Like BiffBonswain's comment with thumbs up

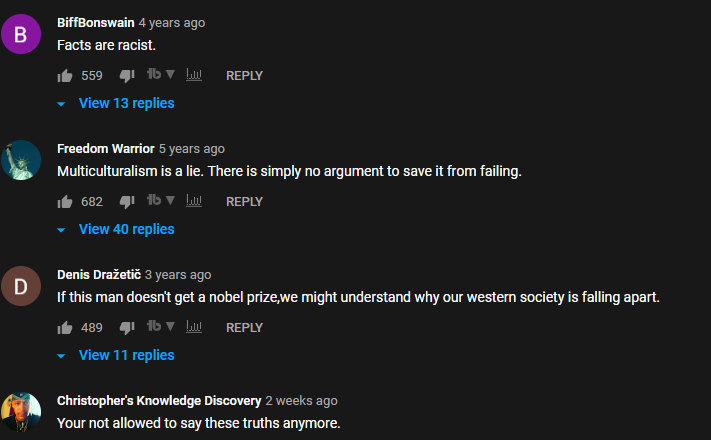[65, 76]
